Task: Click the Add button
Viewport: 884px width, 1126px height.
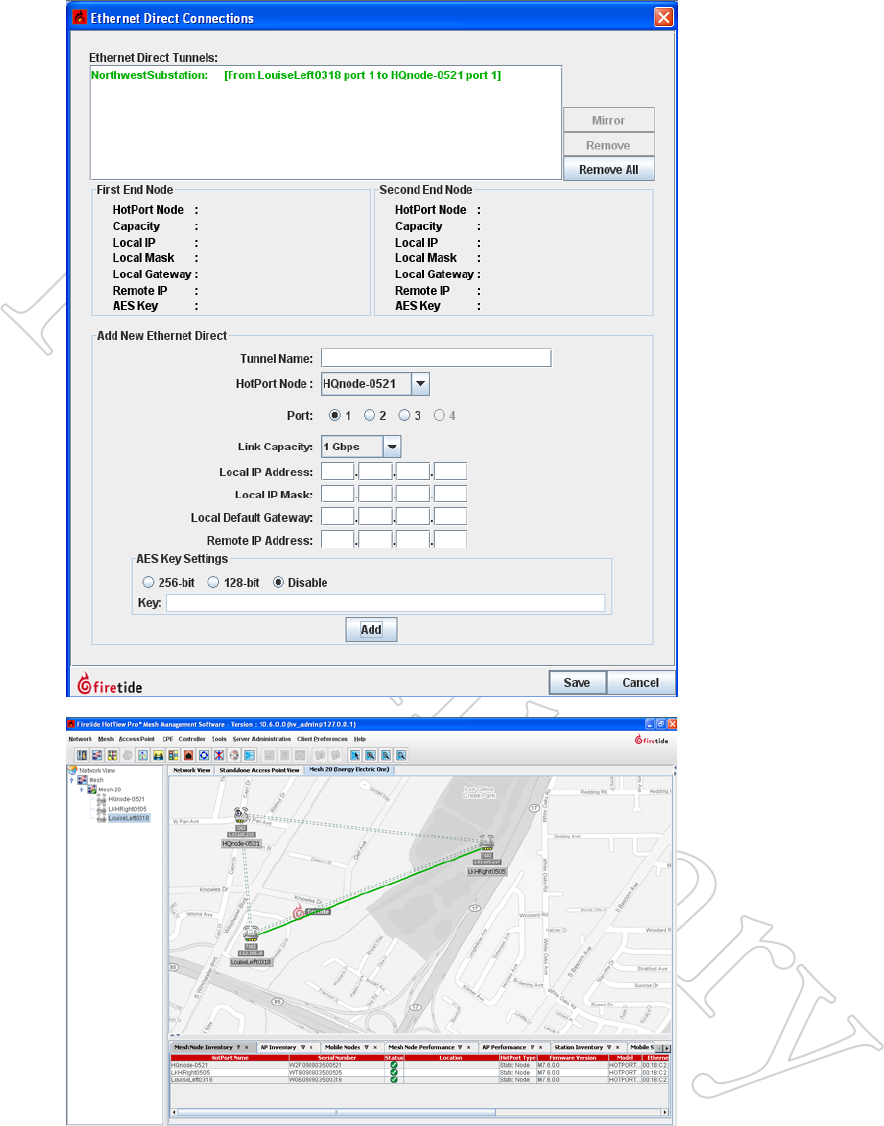Action: tap(371, 630)
